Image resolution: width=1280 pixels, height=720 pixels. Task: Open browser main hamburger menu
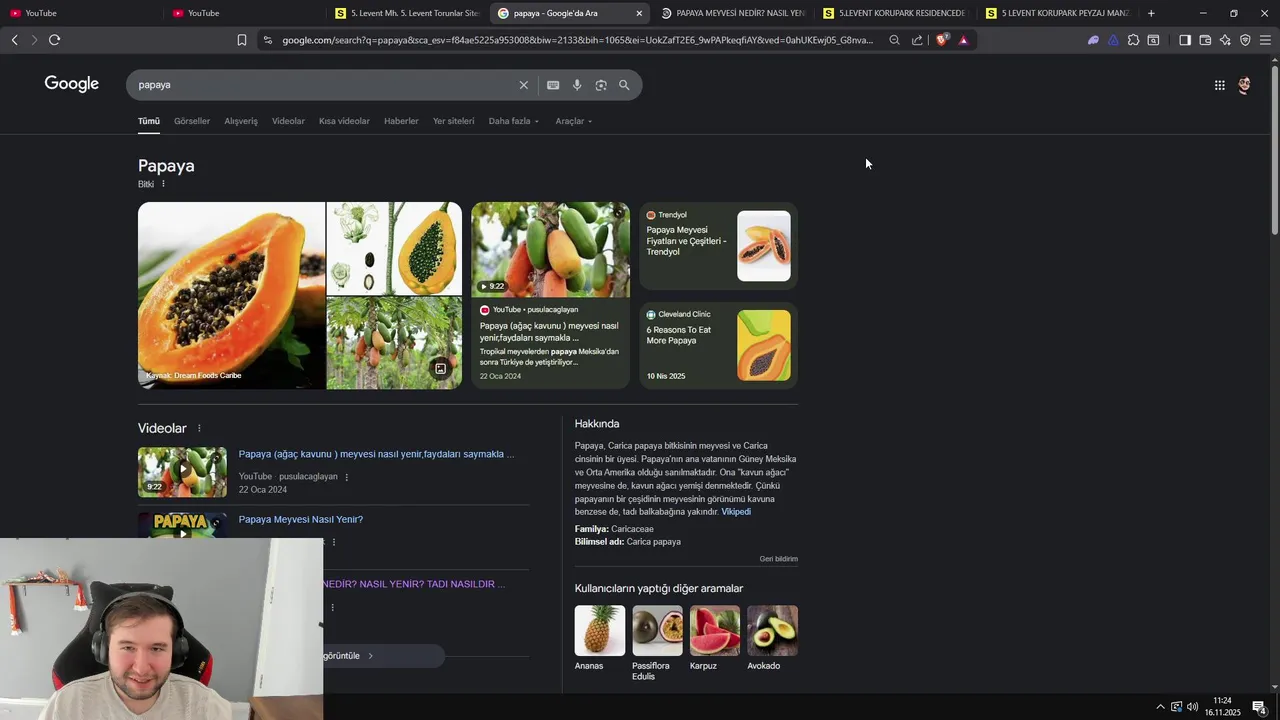(x=1265, y=40)
